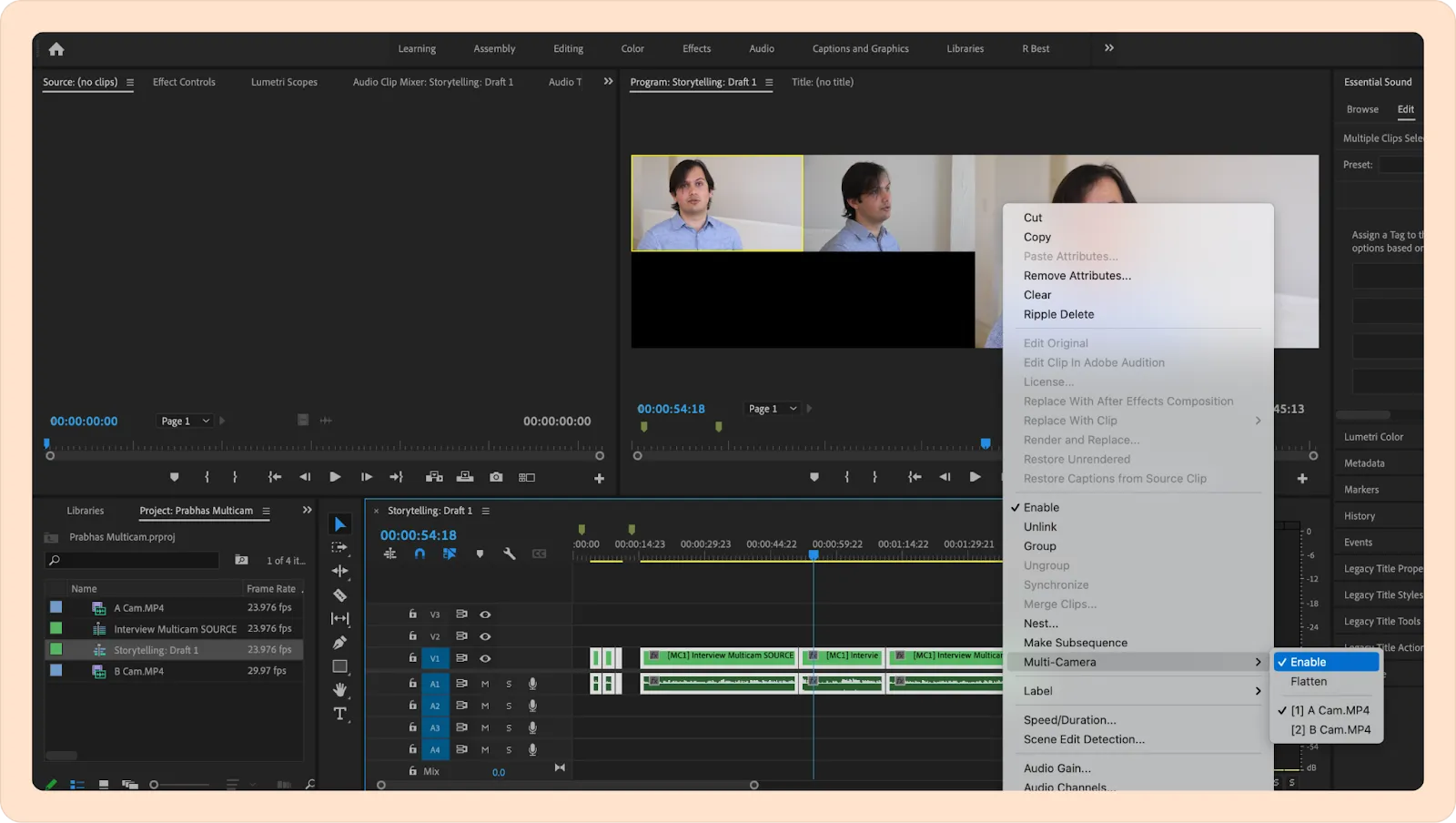
Task: Click the project panel thumbnail zoom slider
Action: click(155, 785)
